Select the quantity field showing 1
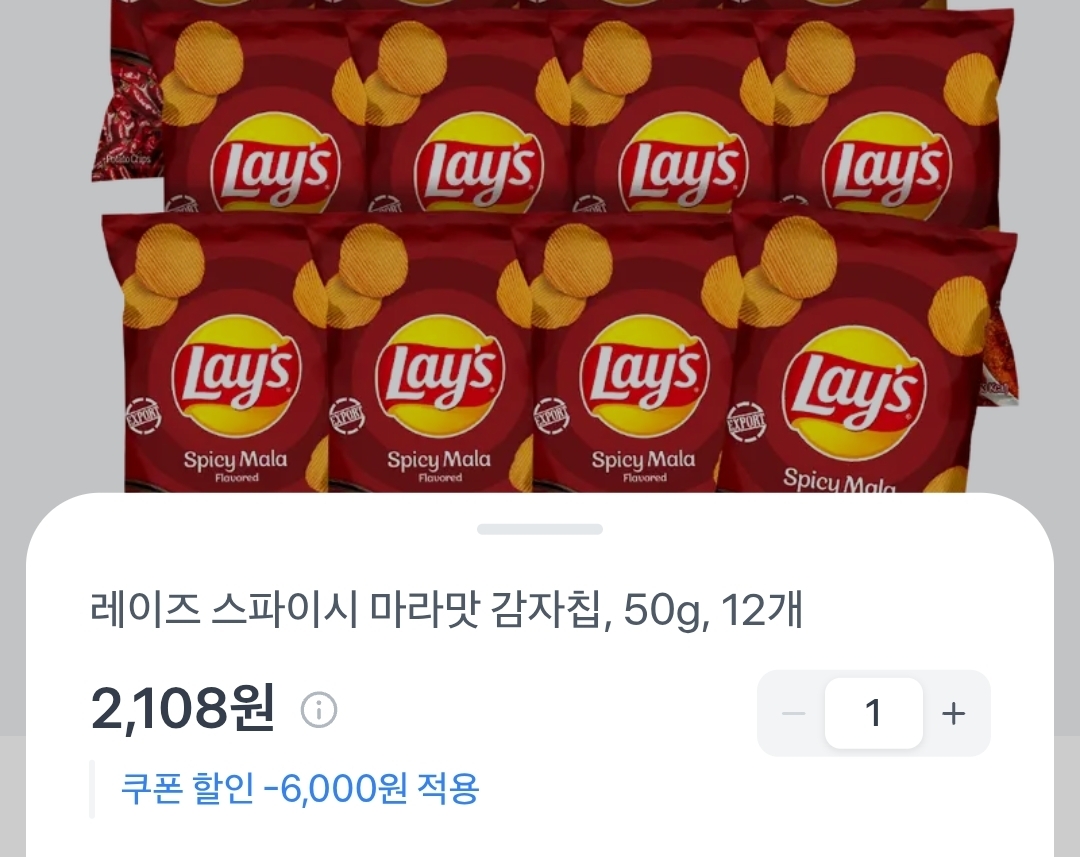The height and width of the screenshot is (857, 1080). pos(873,713)
